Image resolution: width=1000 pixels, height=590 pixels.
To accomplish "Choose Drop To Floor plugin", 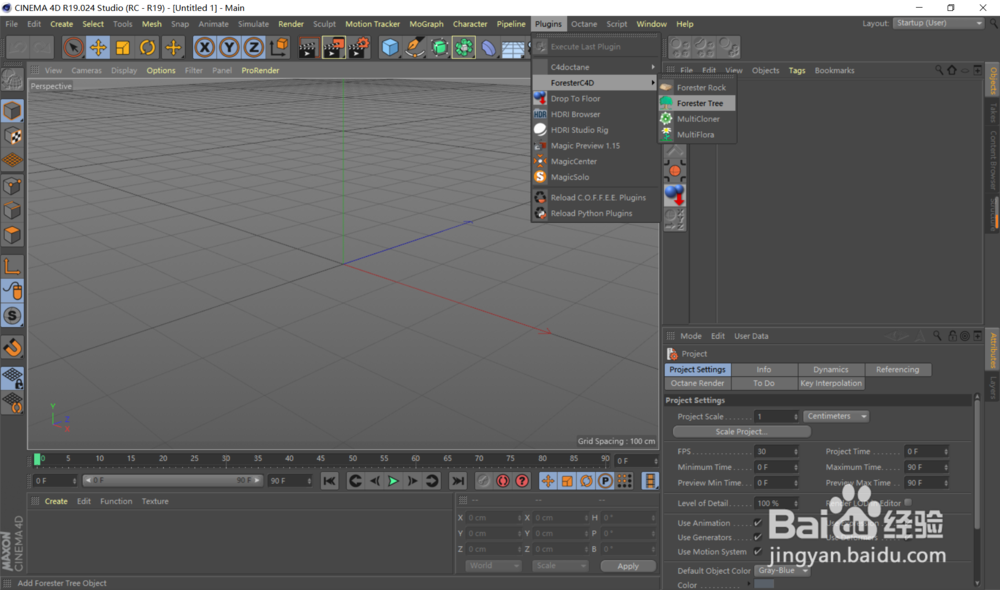I will [595, 99].
